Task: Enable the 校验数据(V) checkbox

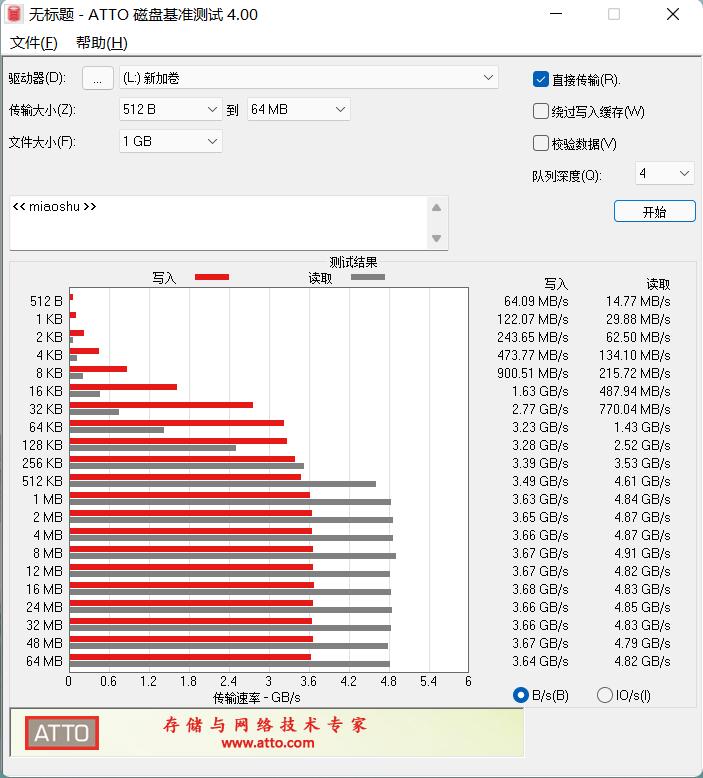Action: [540, 143]
